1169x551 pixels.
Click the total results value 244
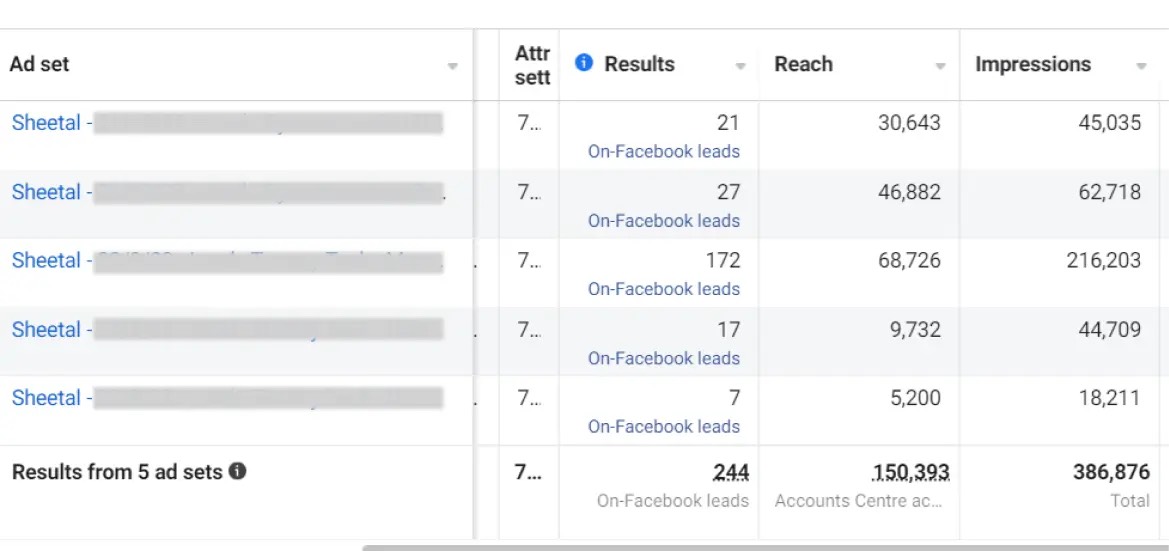tap(731, 472)
